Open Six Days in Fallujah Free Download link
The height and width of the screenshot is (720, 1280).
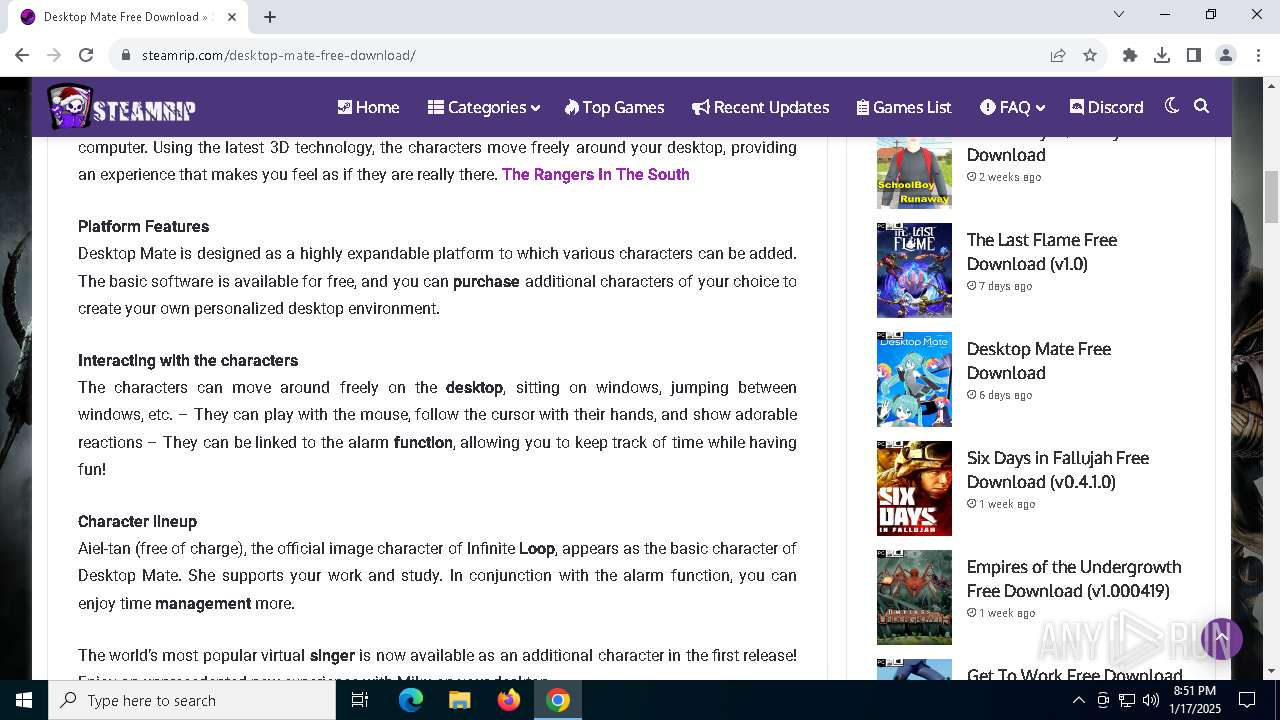pos(1057,470)
